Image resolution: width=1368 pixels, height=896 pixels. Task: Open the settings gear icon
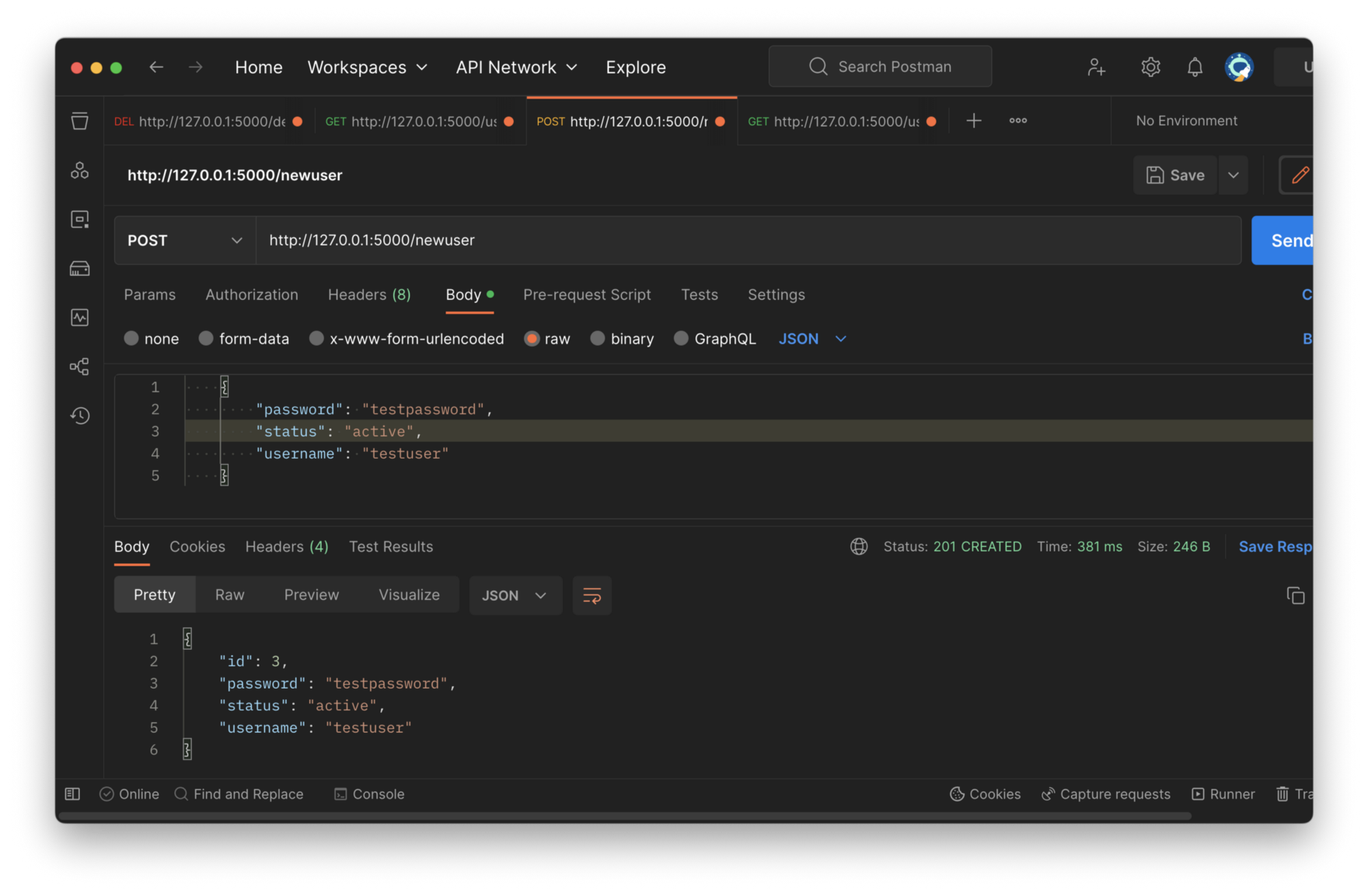tap(1150, 67)
